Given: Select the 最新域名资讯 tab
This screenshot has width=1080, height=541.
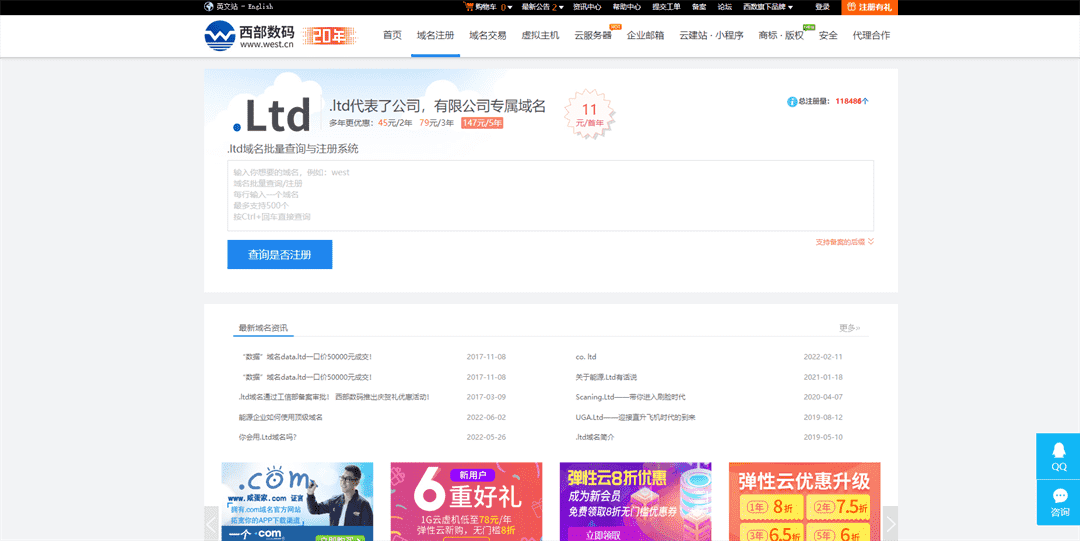Looking at the screenshot, I should point(263,327).
